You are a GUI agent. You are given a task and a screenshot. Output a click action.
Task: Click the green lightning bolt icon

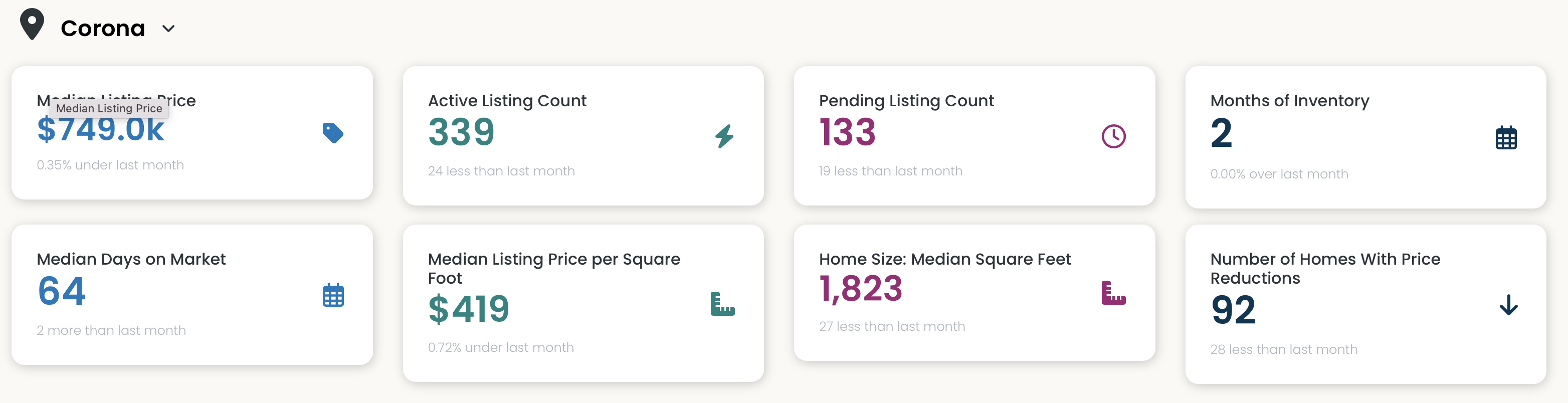[x=724, y=136]
